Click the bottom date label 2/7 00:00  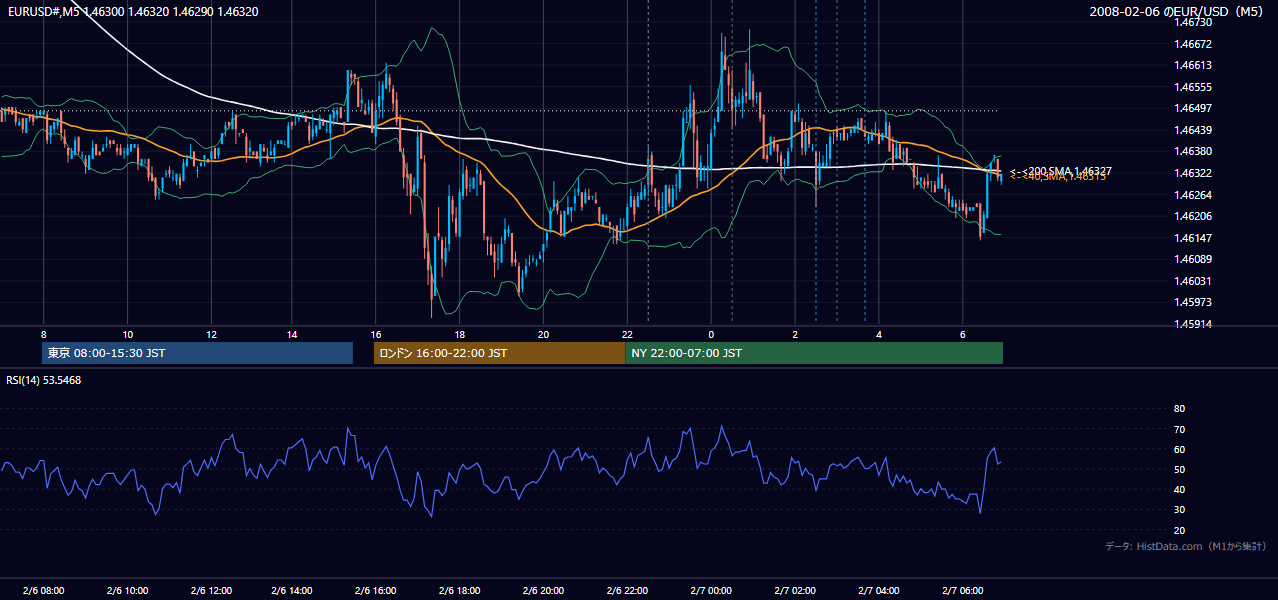click(x=711, y=591)
